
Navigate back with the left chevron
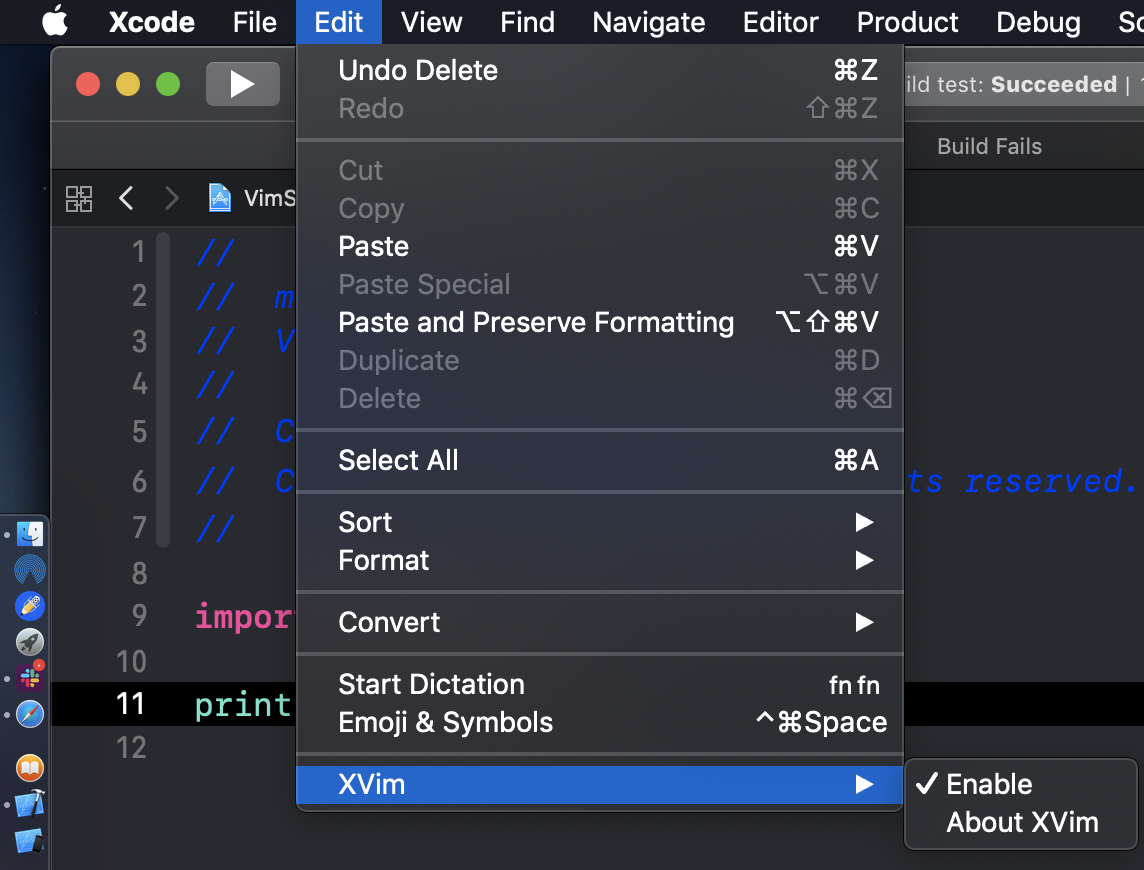coord(126,198)
